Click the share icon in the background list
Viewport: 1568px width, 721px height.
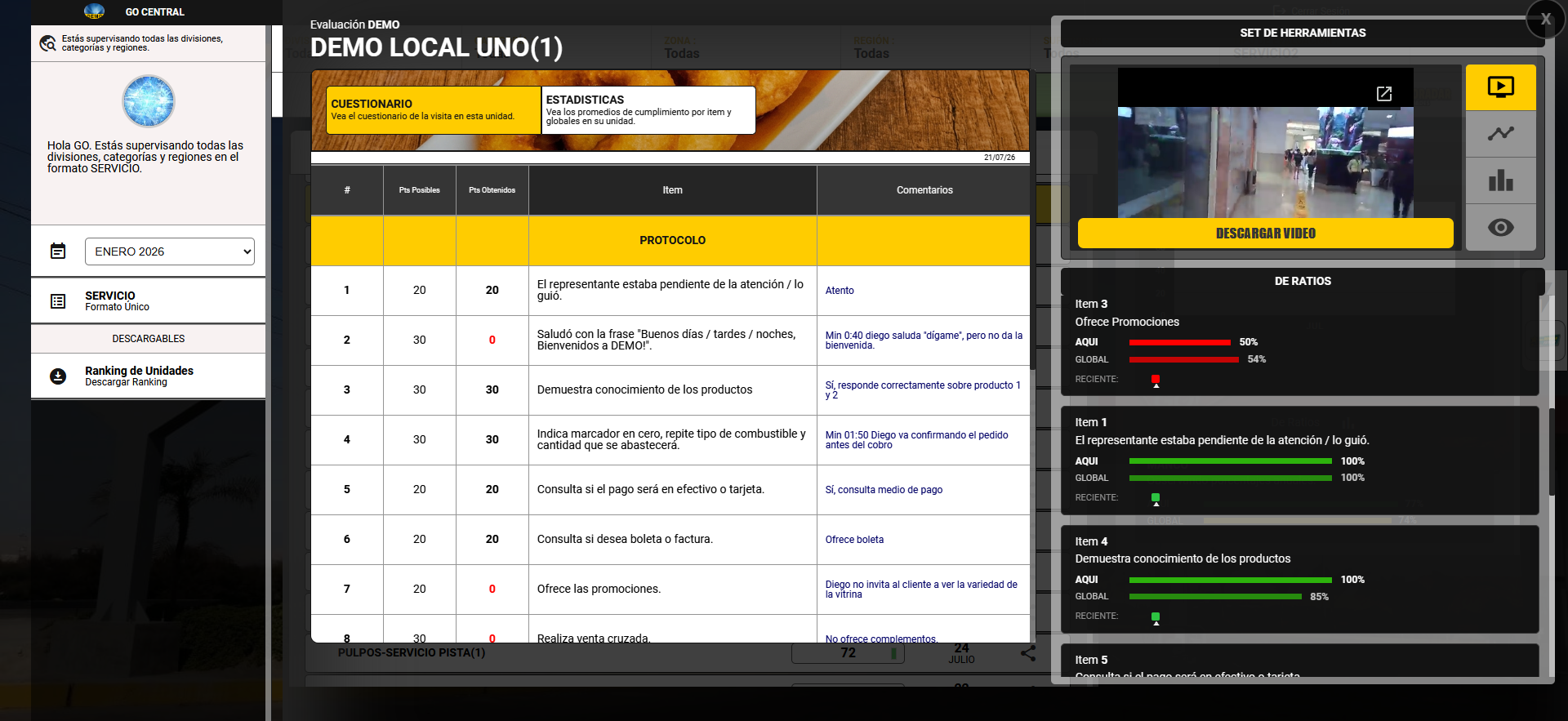[1028, 653]
